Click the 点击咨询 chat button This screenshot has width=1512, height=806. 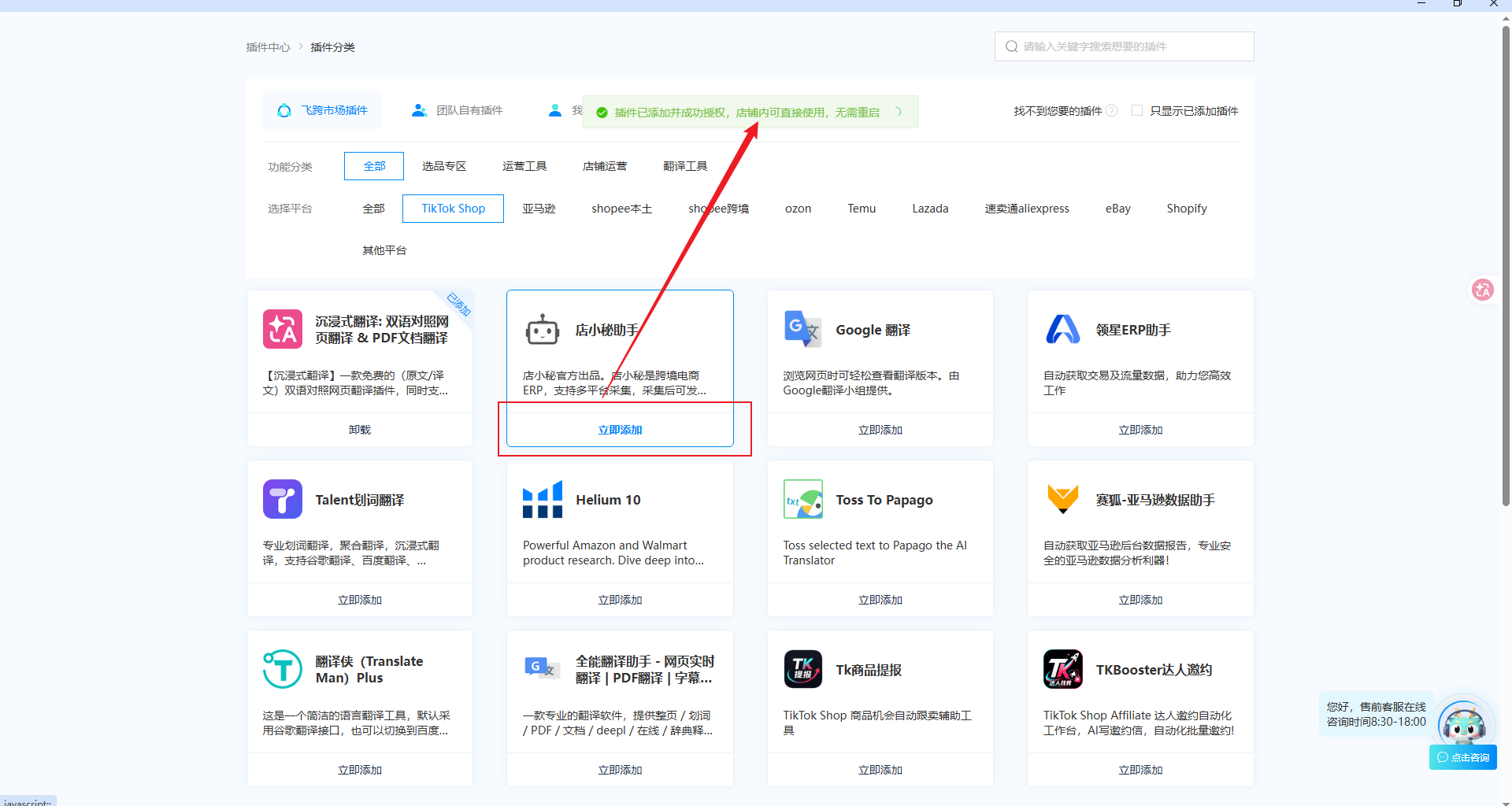point(1463,757)
